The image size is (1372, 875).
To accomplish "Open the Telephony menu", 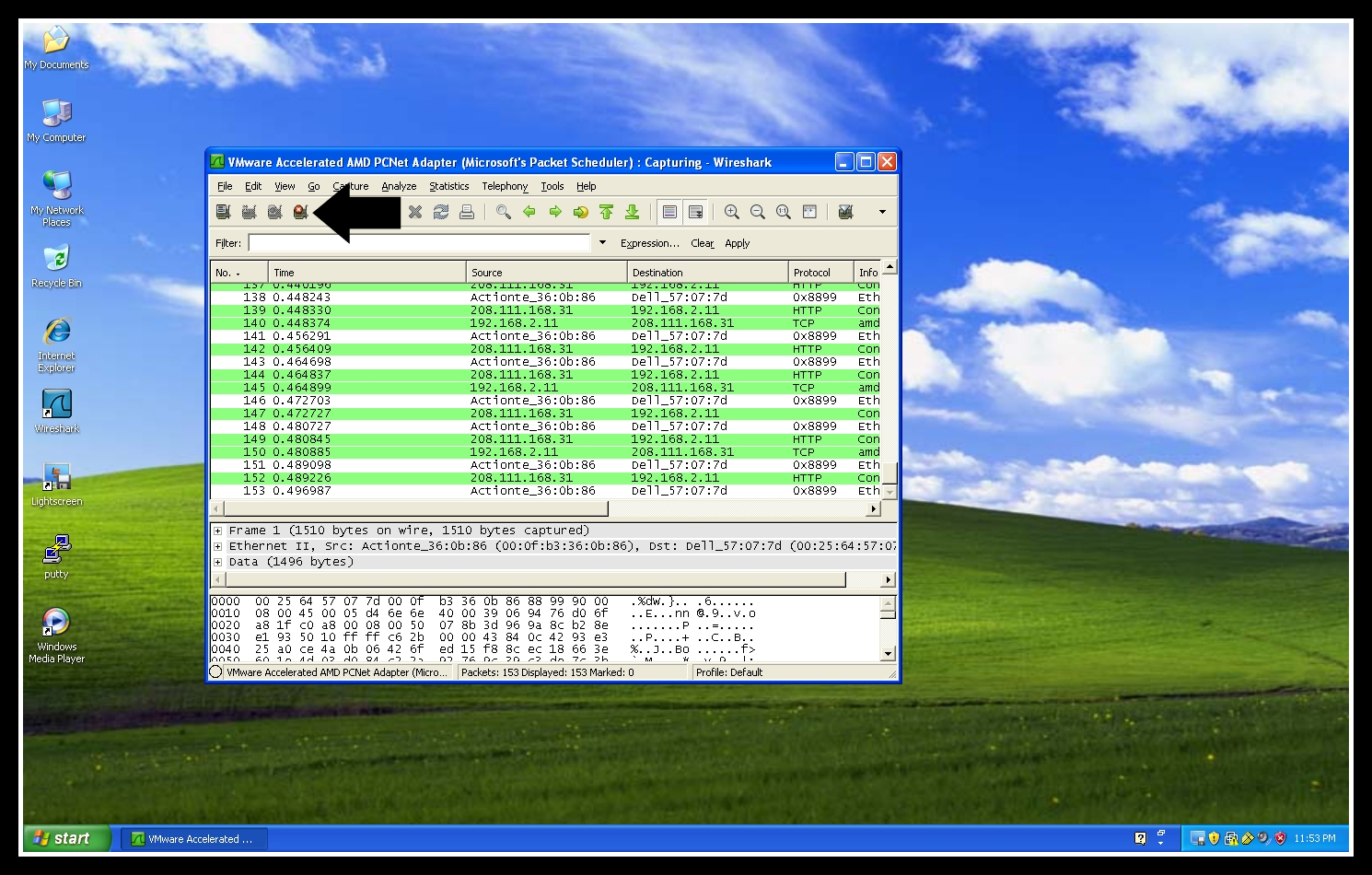I will [x=505, y=186].
